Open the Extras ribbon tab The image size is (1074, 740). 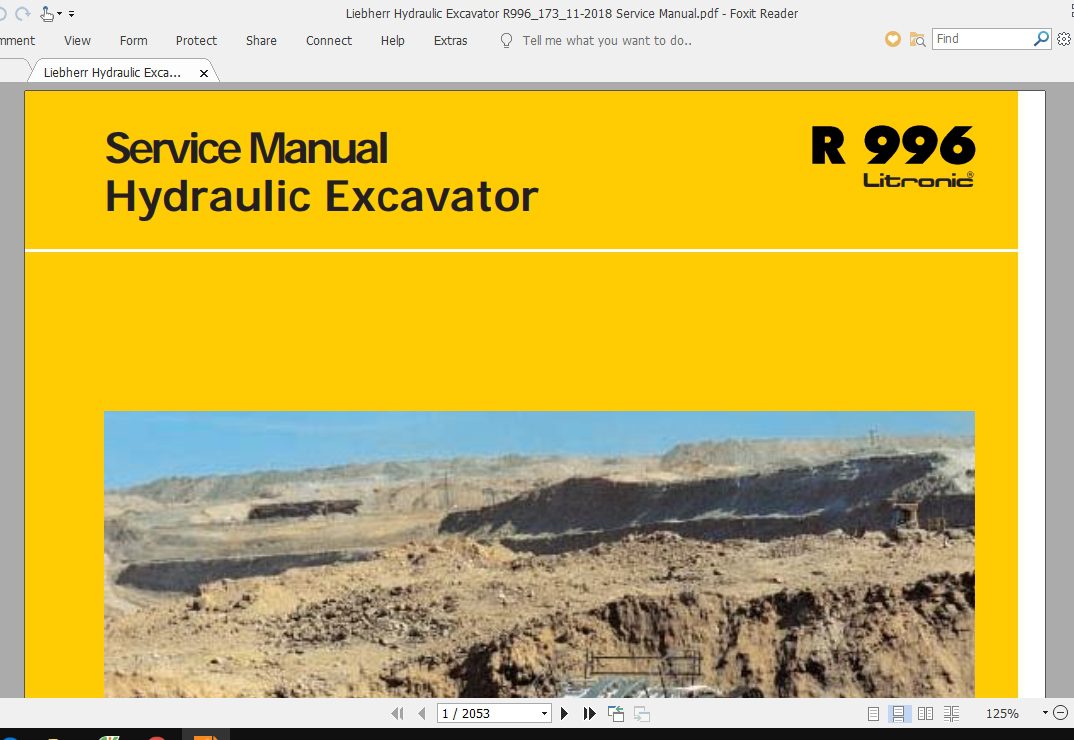[x=450, y=40]
